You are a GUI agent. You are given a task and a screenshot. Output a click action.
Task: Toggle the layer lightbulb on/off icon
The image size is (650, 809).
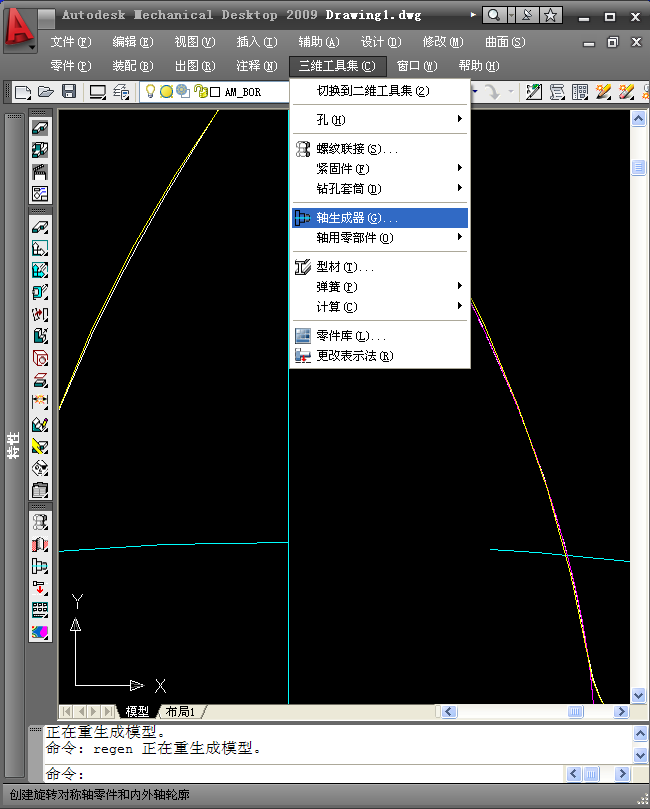[x=151, y=91]
